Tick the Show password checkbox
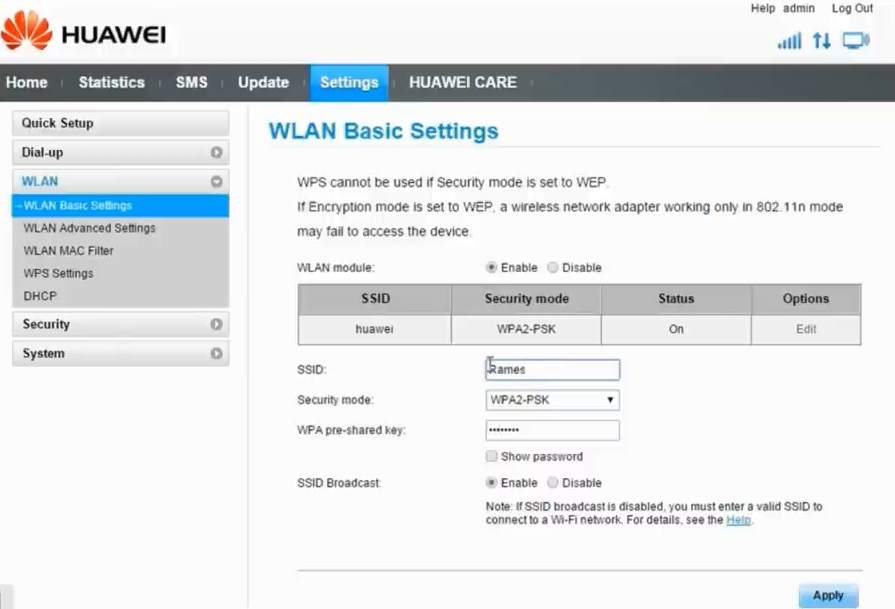 point(491,456)
